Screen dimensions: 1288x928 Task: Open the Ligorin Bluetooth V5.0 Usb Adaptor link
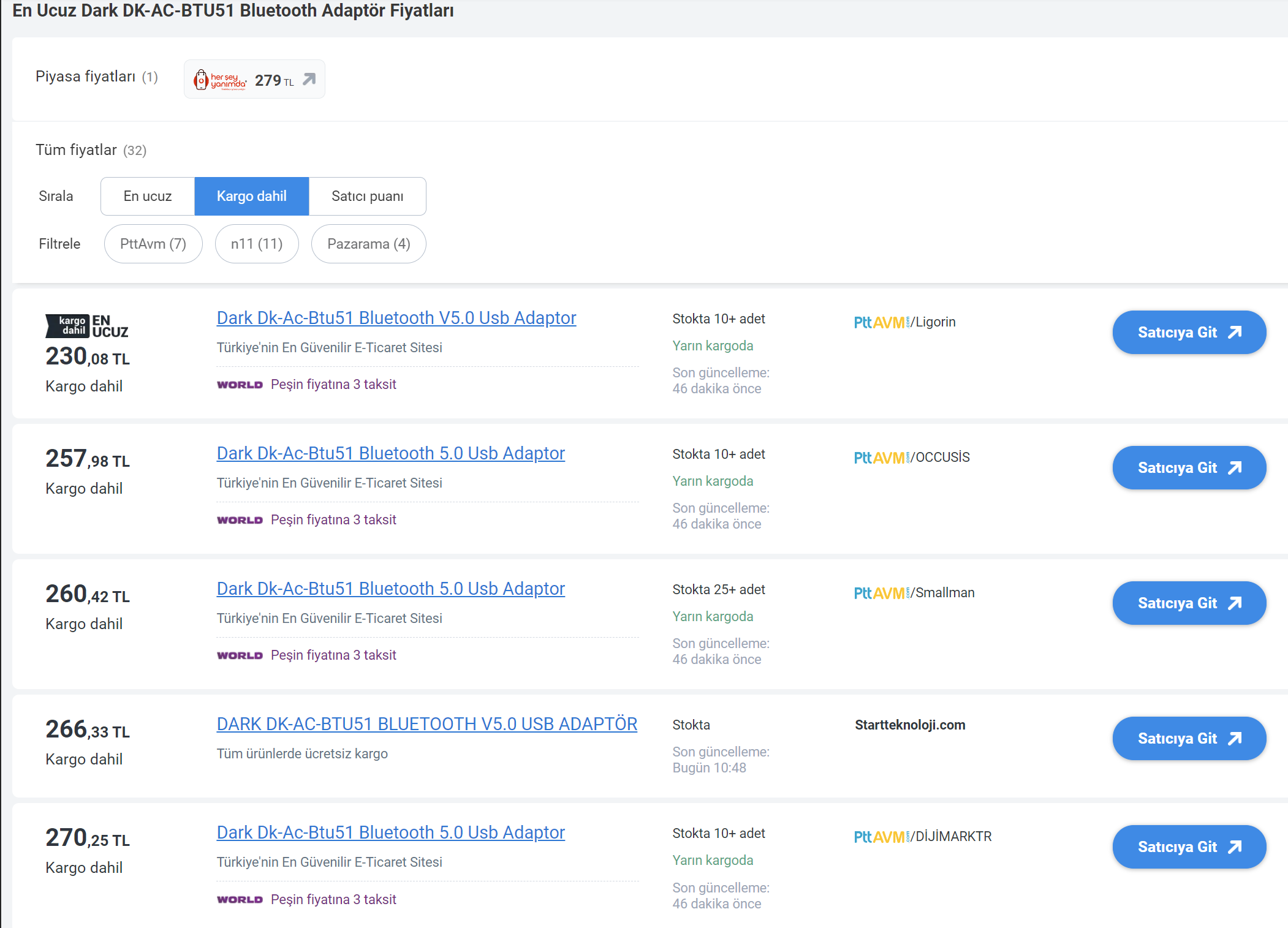click(x=396, y=318)
